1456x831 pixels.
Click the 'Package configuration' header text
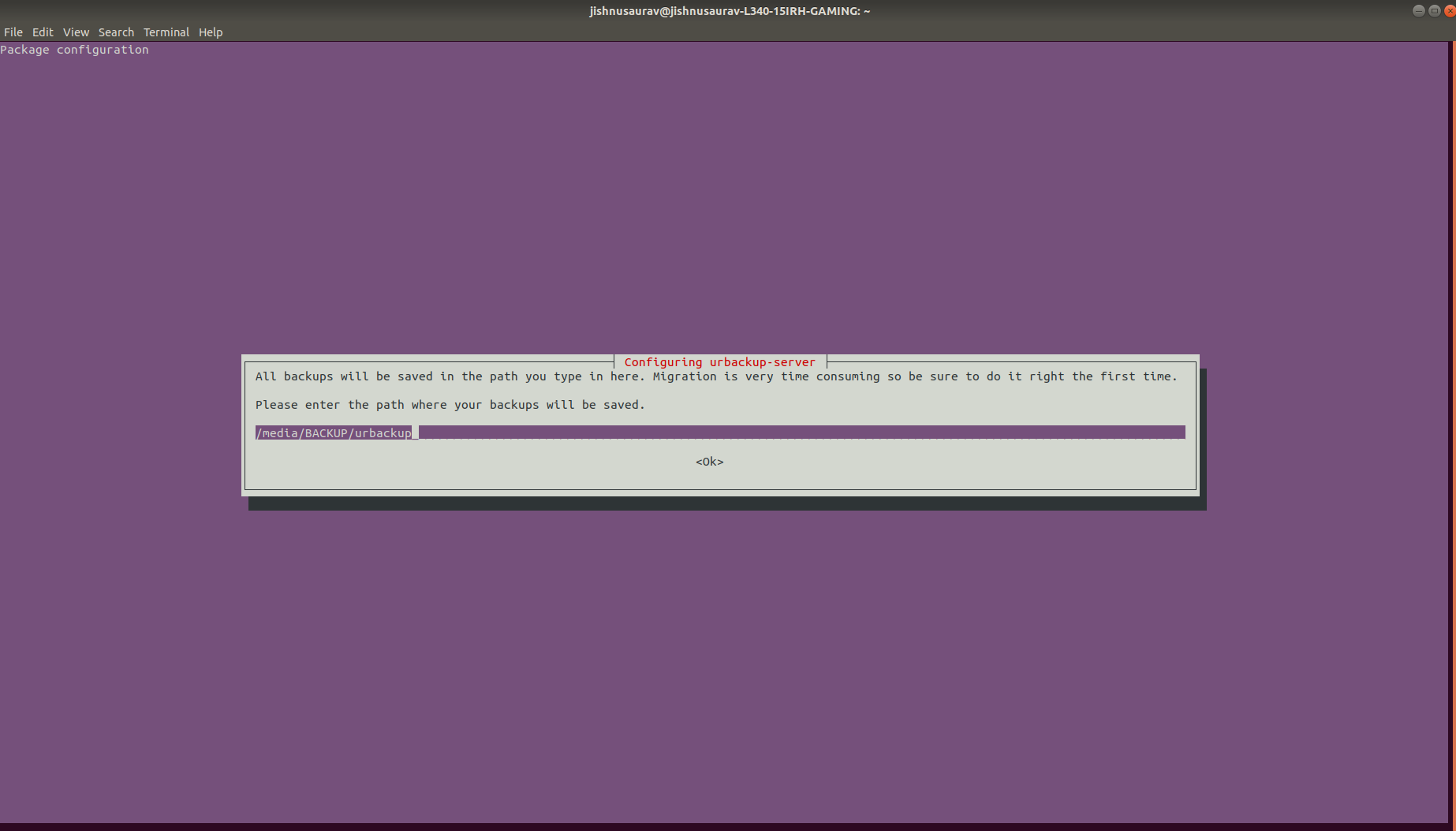pos(74,50)
